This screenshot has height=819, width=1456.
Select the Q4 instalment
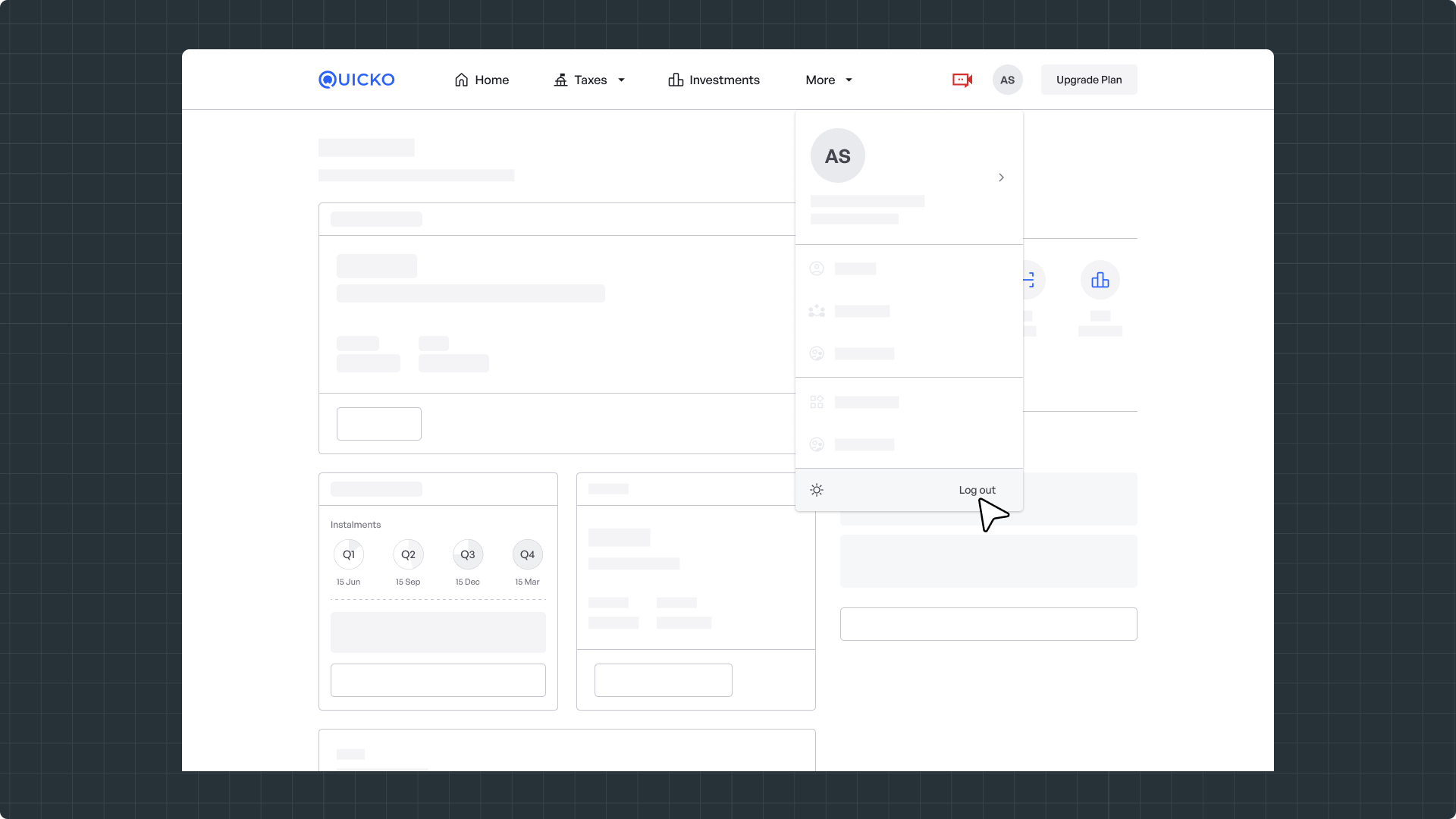[528, 554]
